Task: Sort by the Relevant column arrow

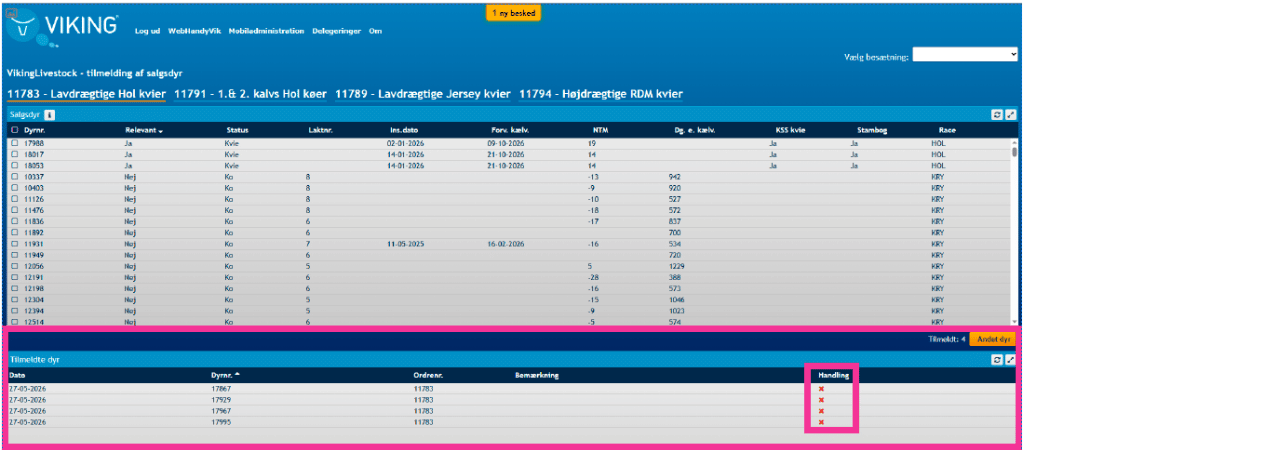Action: tap(160, 131)
